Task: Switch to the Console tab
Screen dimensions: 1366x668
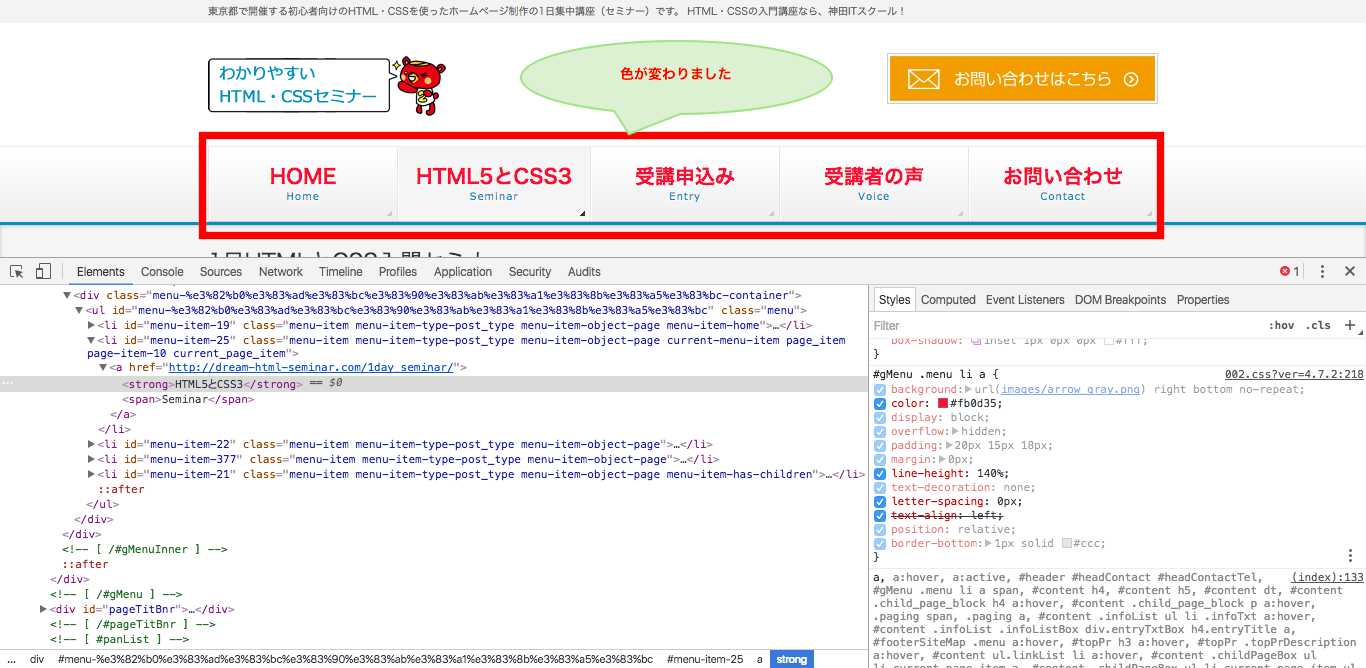Action: pos(162,272)
